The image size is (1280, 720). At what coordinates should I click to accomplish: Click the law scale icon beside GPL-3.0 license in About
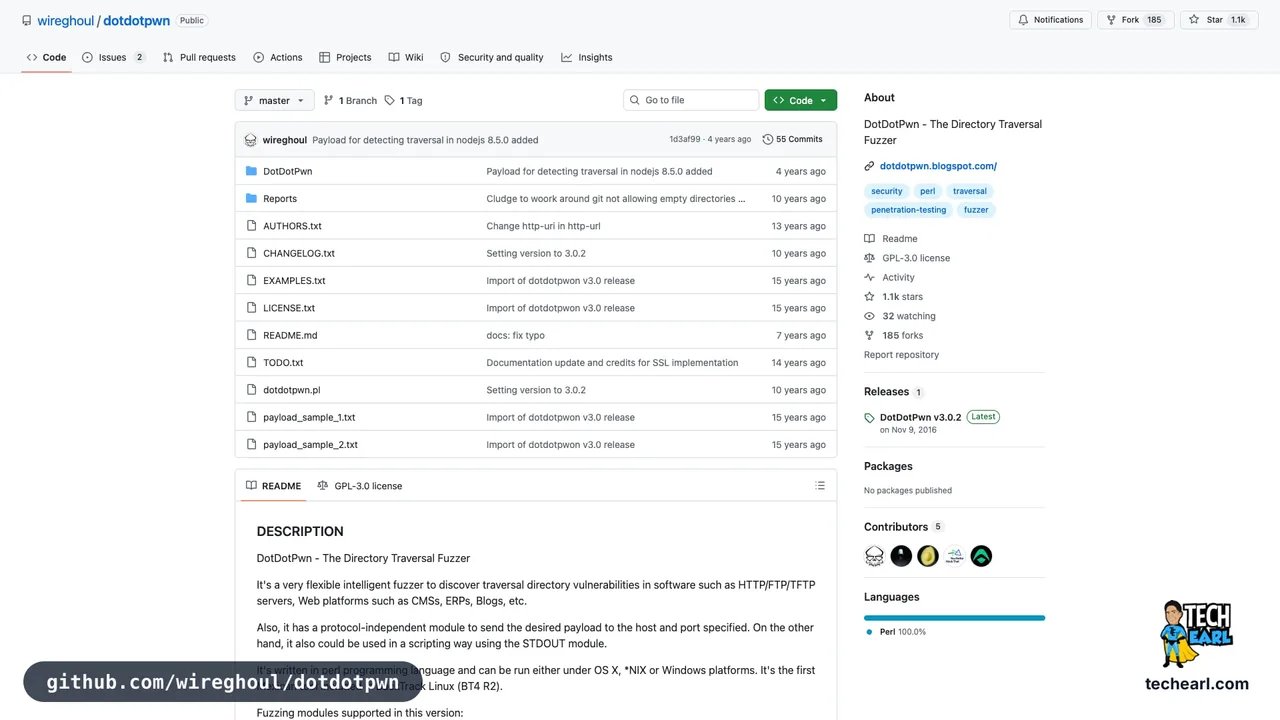(x=870, y=258)
